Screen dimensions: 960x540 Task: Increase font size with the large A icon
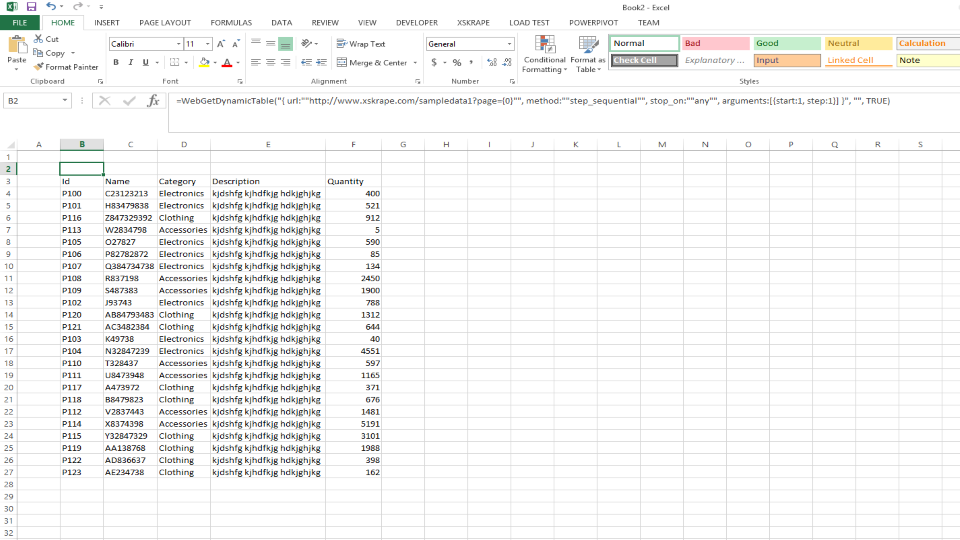220,44
